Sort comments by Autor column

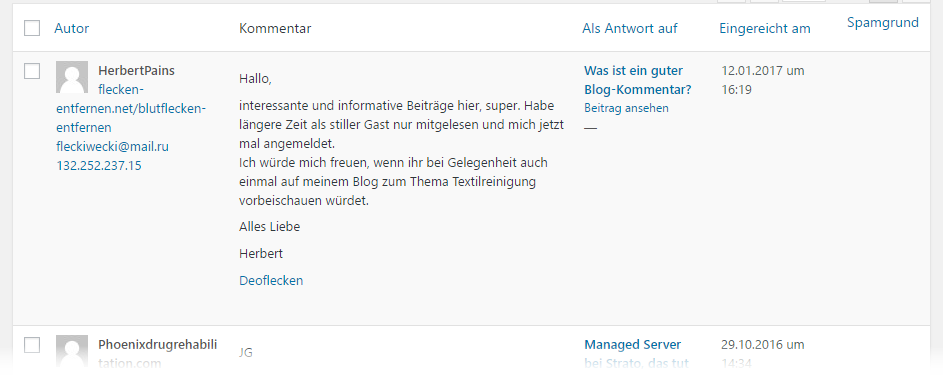pos(72,28)
